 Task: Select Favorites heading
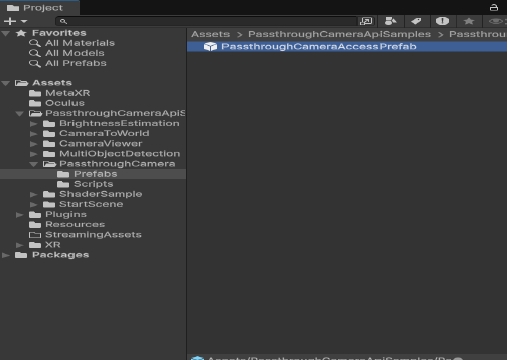(x=59, y=33)
